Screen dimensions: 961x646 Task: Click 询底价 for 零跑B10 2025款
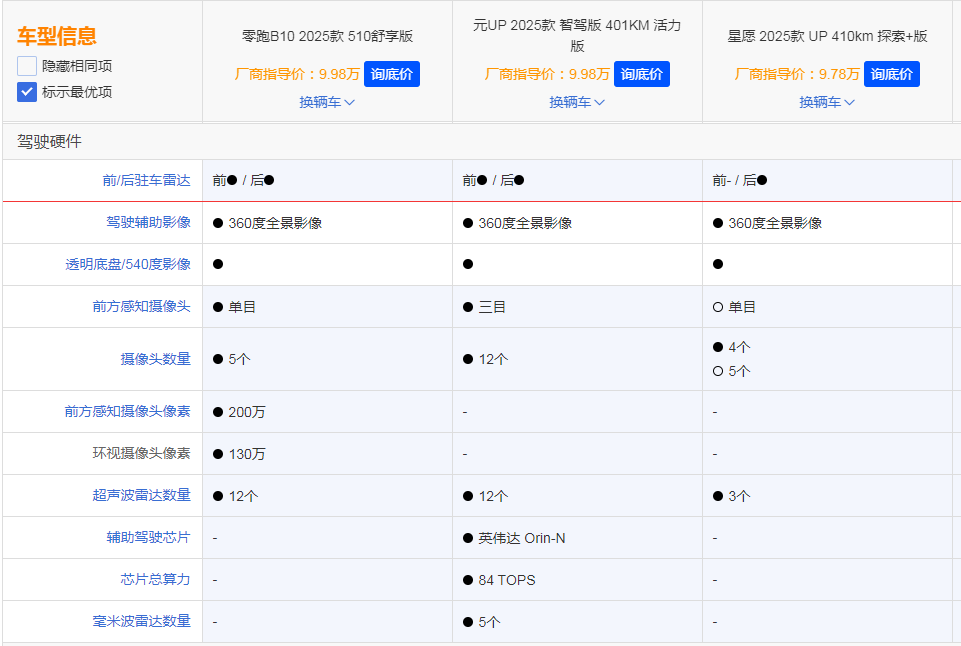click(391, 74)
